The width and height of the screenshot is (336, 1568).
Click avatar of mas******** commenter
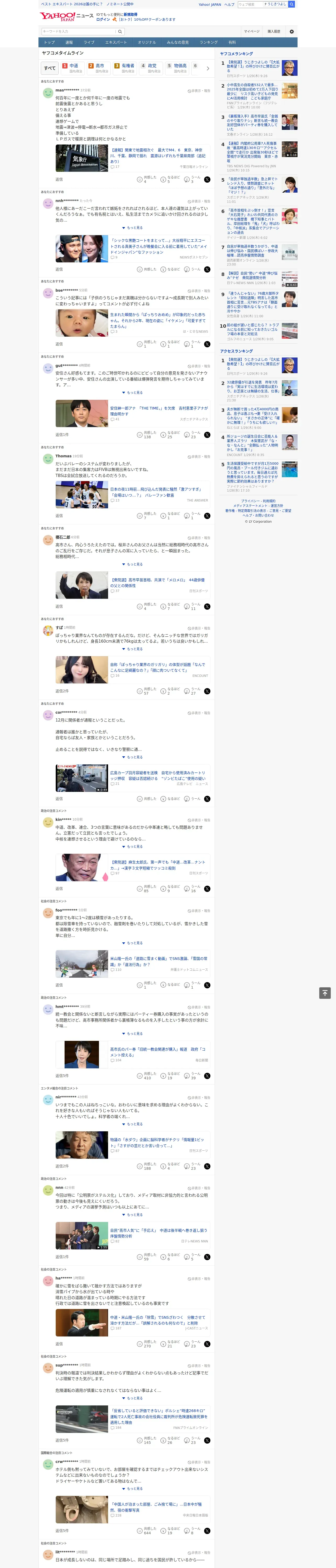click(48, 93)
